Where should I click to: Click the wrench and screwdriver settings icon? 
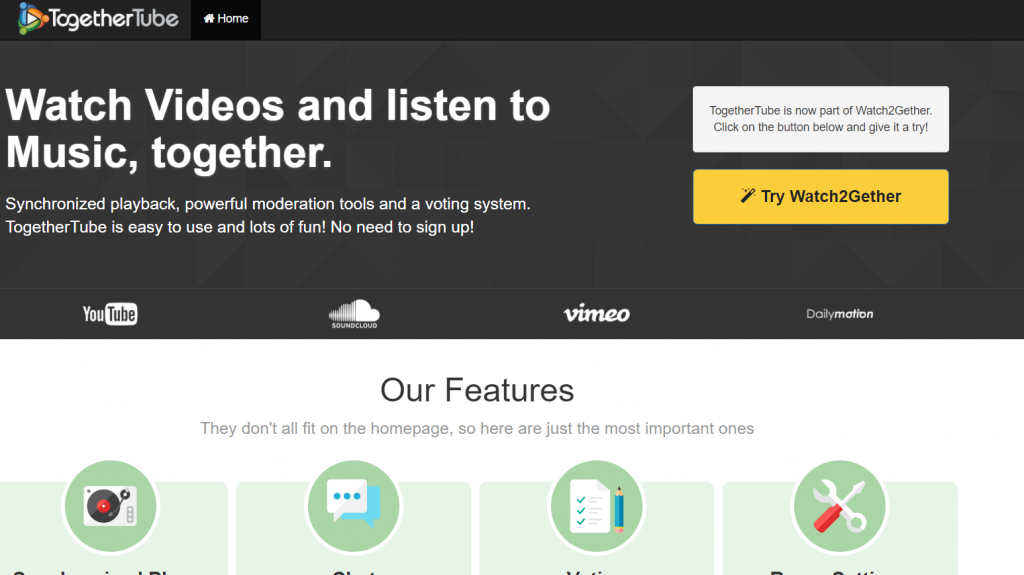click(839, 506)
